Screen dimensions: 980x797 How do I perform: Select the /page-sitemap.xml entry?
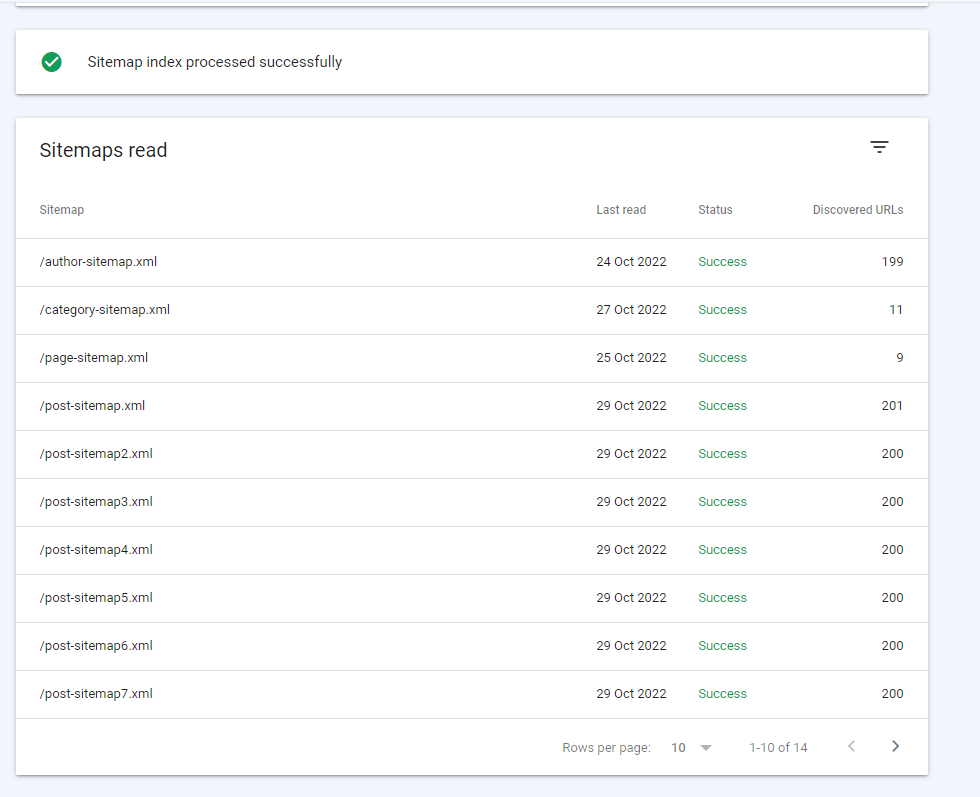pyautogui.click(x=94, y=358)
